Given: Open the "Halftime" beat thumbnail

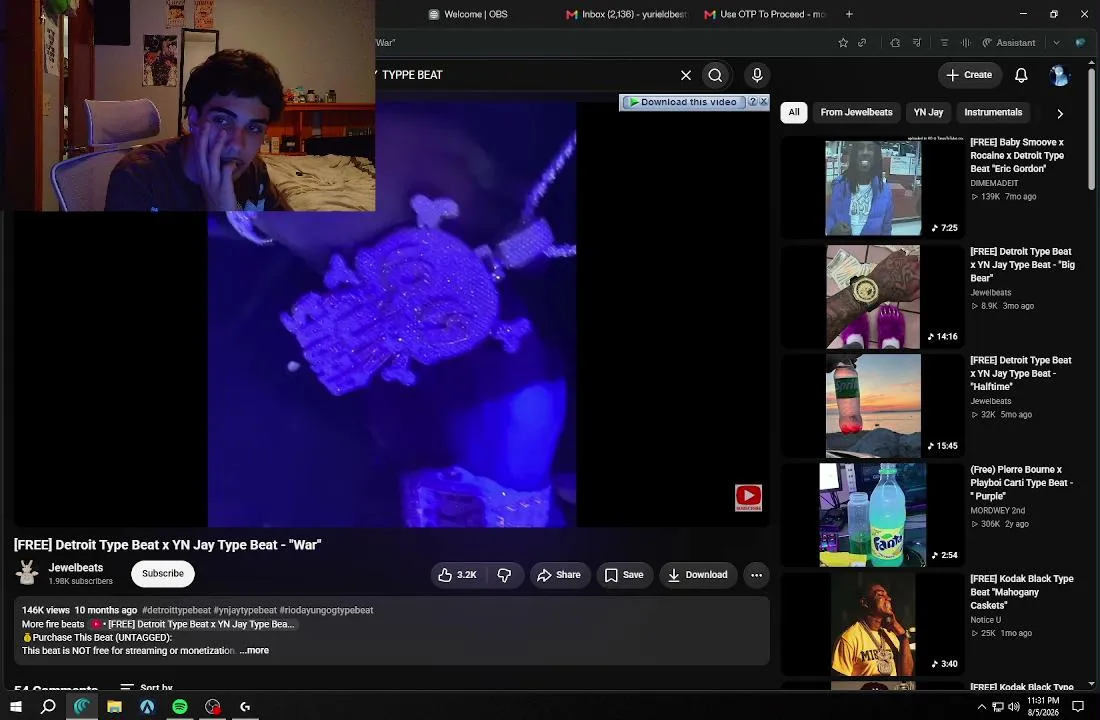Looking at the screenshot, I should [873, 406].
